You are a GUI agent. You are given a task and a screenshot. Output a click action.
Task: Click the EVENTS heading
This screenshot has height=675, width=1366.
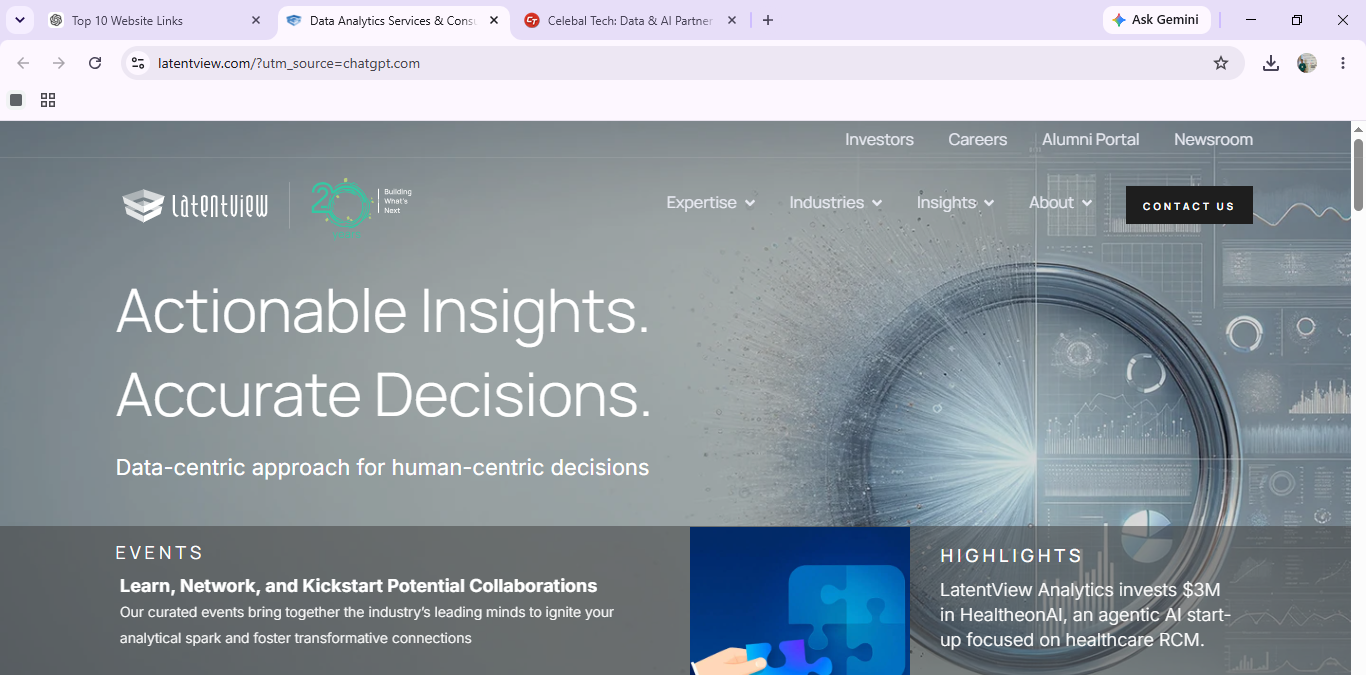tap(159, 553)
